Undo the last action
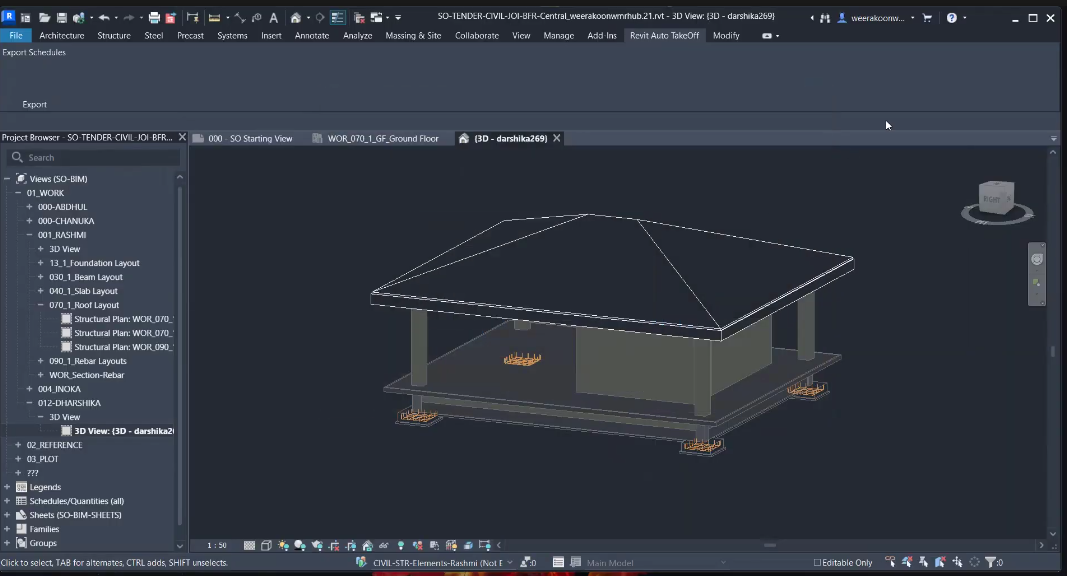 [104, 18]
